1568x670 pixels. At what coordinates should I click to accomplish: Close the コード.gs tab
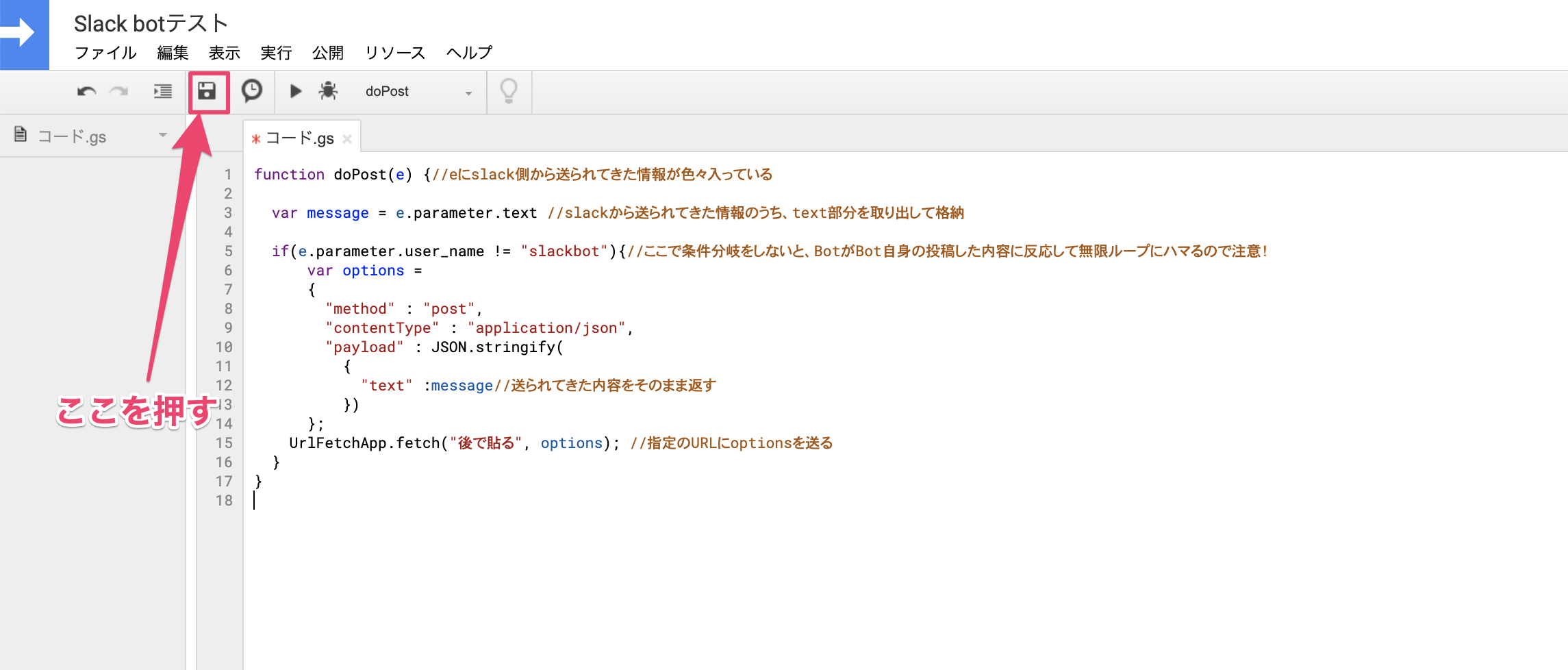pyautogui.click(x=347, y=139)
